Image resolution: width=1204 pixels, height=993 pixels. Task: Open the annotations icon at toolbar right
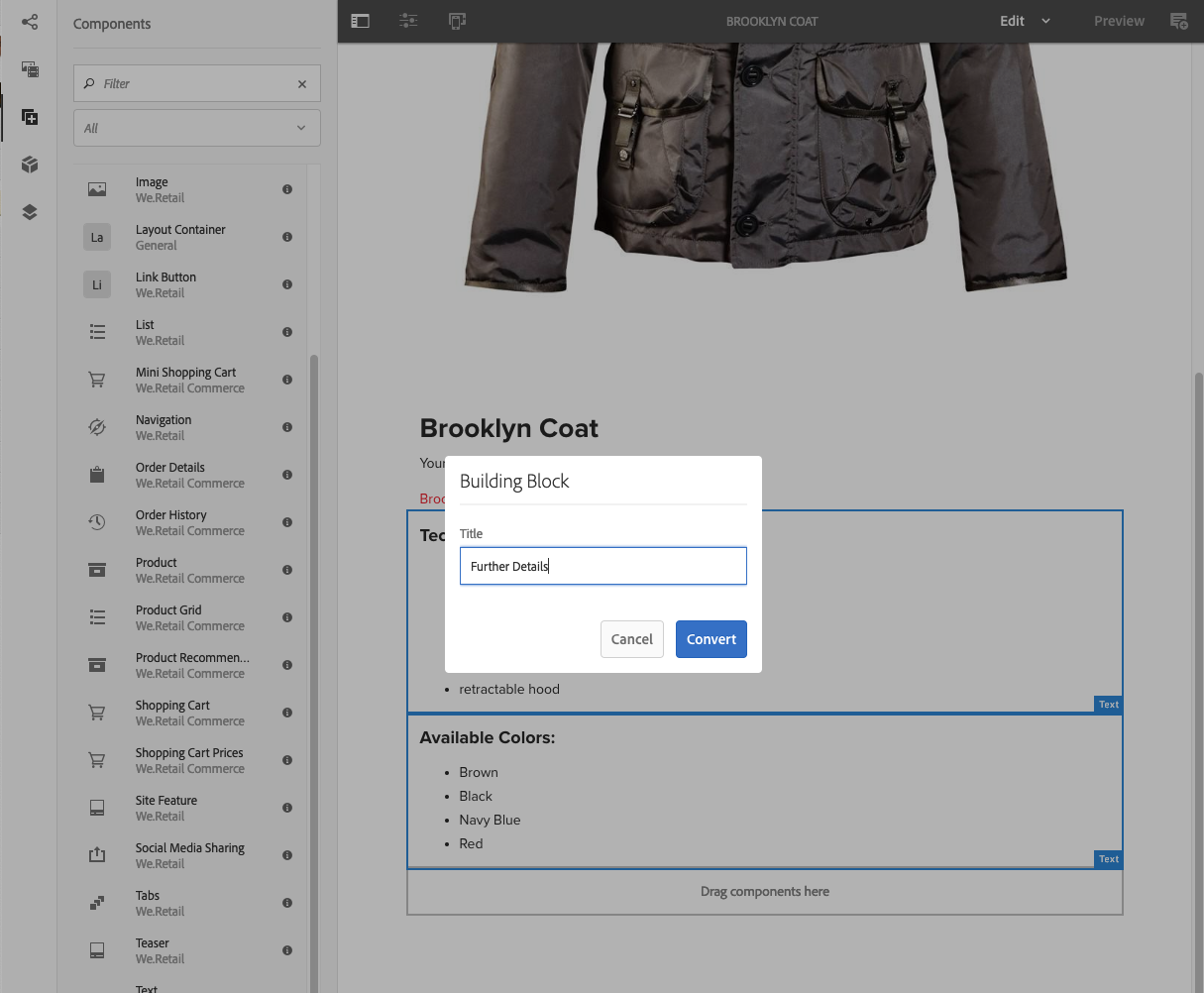coord(1179,21)
